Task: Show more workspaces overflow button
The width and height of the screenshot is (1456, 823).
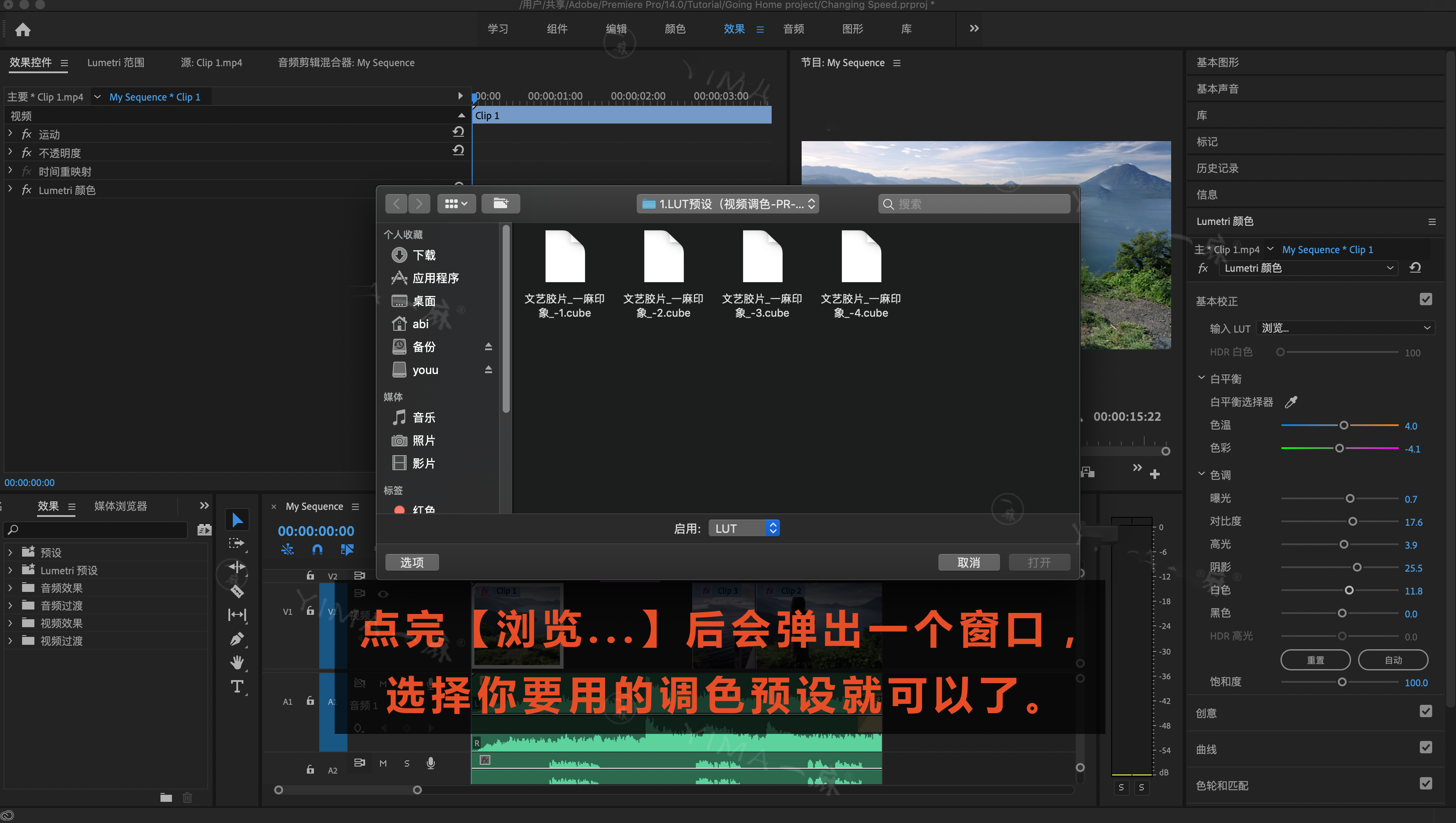Action: click(x=974, y=28)
